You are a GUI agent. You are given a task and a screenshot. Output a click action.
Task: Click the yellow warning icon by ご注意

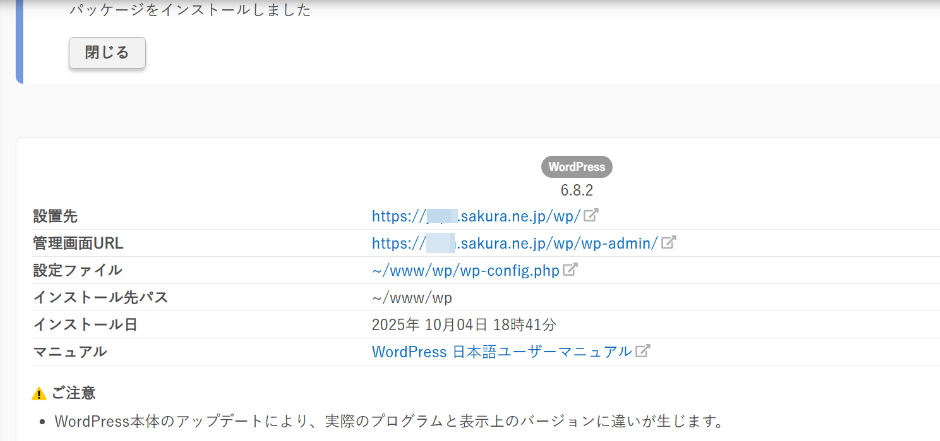pyautogui.click(x=39, y=394)
